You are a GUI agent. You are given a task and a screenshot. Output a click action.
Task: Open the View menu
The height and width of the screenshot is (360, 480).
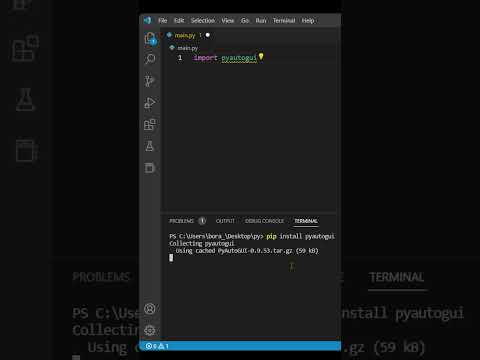tap(228, 21)
